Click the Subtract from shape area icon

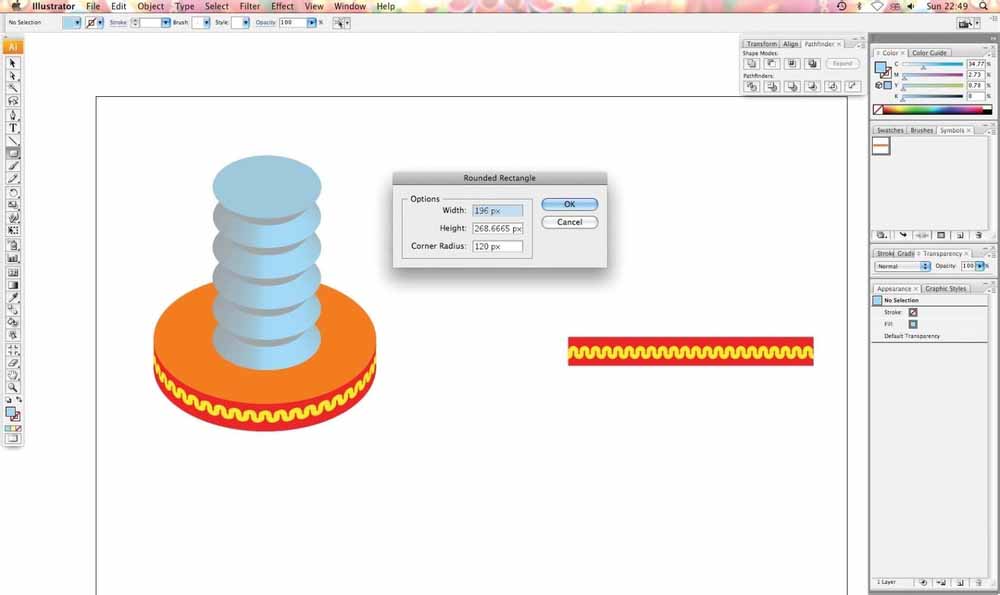[772, 64]
